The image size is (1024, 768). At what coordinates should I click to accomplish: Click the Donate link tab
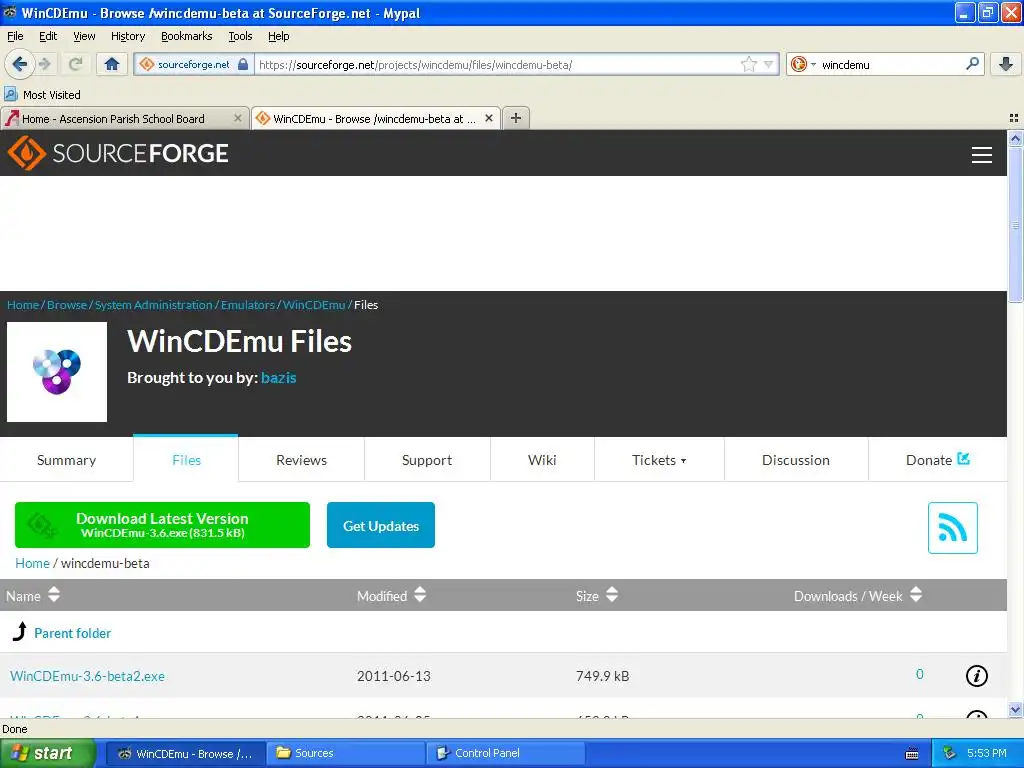[x=937, y=460]
